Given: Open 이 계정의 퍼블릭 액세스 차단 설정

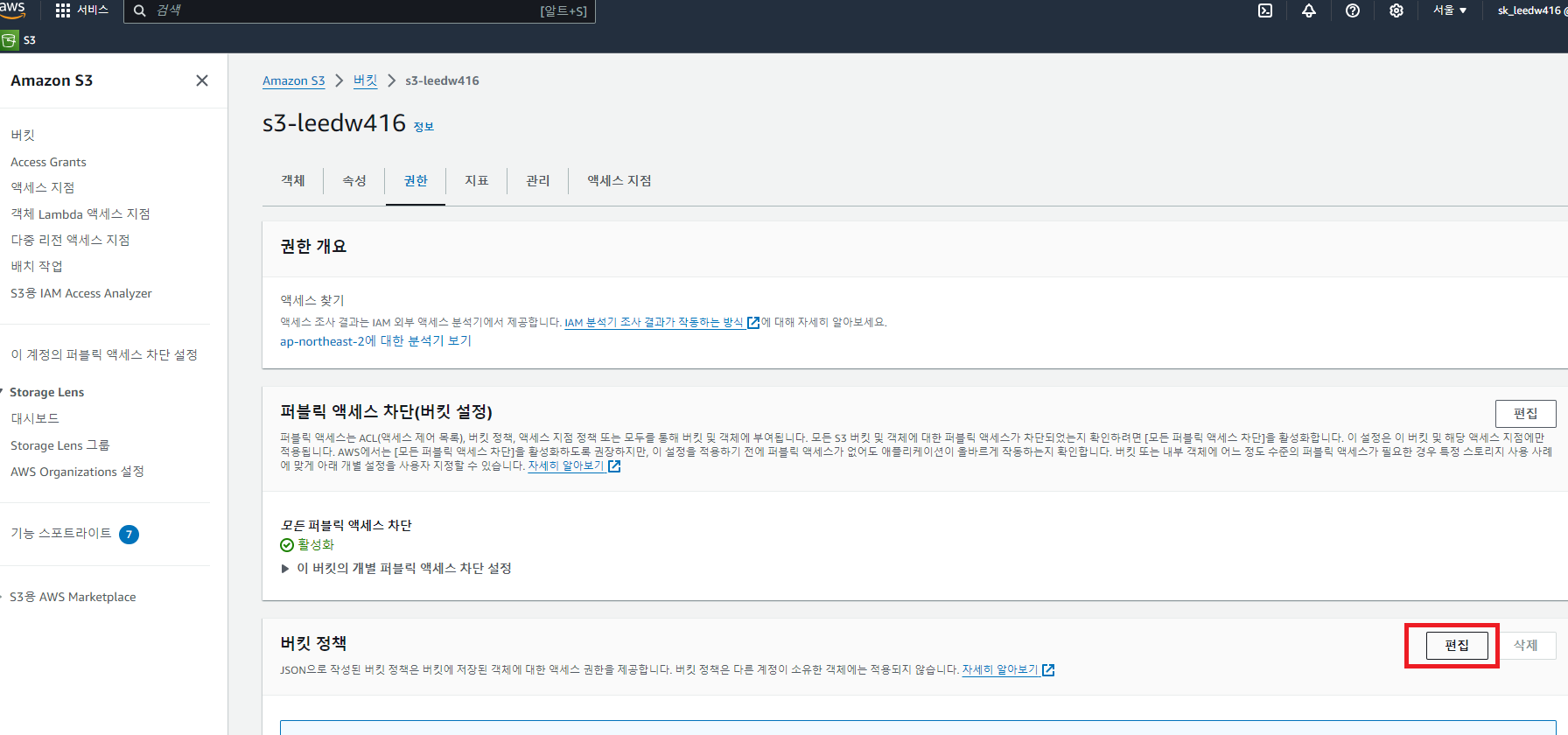Looking at the screenshot, I should point(104,354).
